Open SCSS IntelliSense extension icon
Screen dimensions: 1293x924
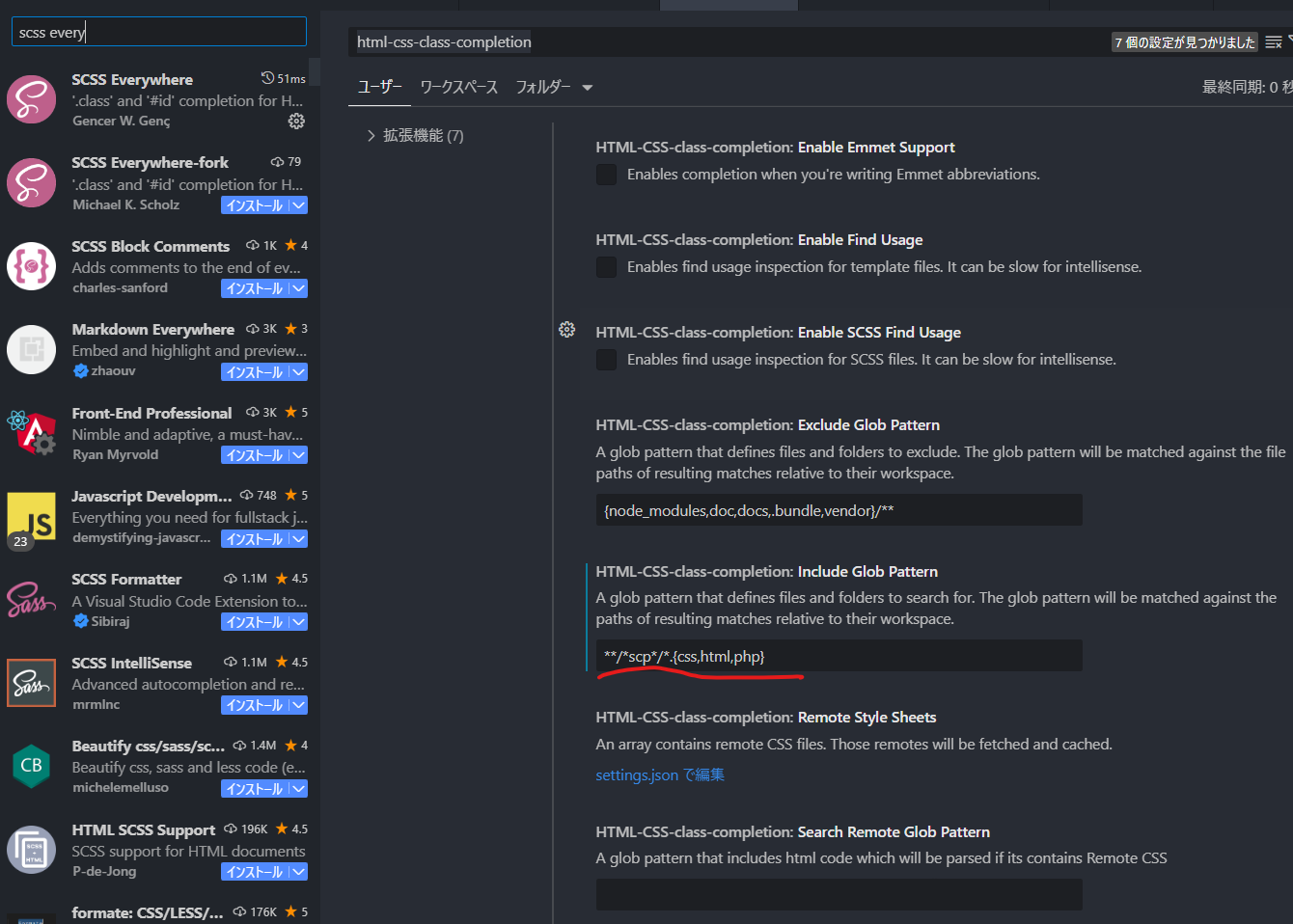click(x=32, y=683)
